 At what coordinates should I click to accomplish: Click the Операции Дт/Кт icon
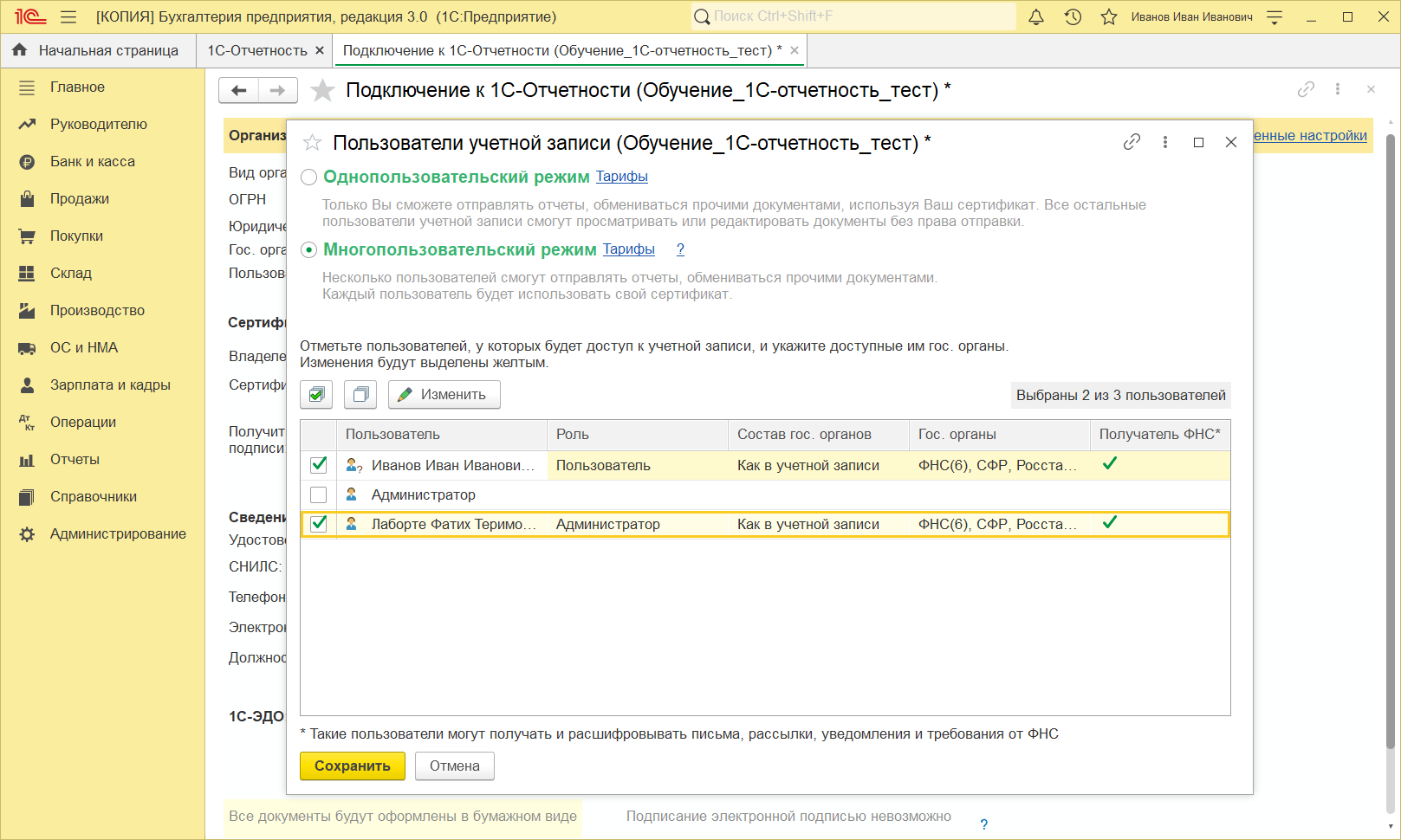pos(27,423)
